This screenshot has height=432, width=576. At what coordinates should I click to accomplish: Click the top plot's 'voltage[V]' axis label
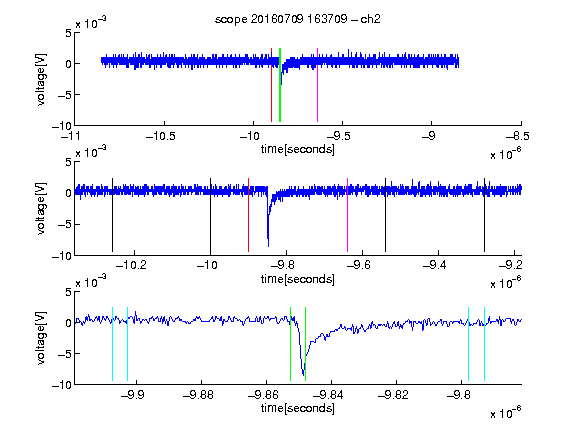click(41, 80)
